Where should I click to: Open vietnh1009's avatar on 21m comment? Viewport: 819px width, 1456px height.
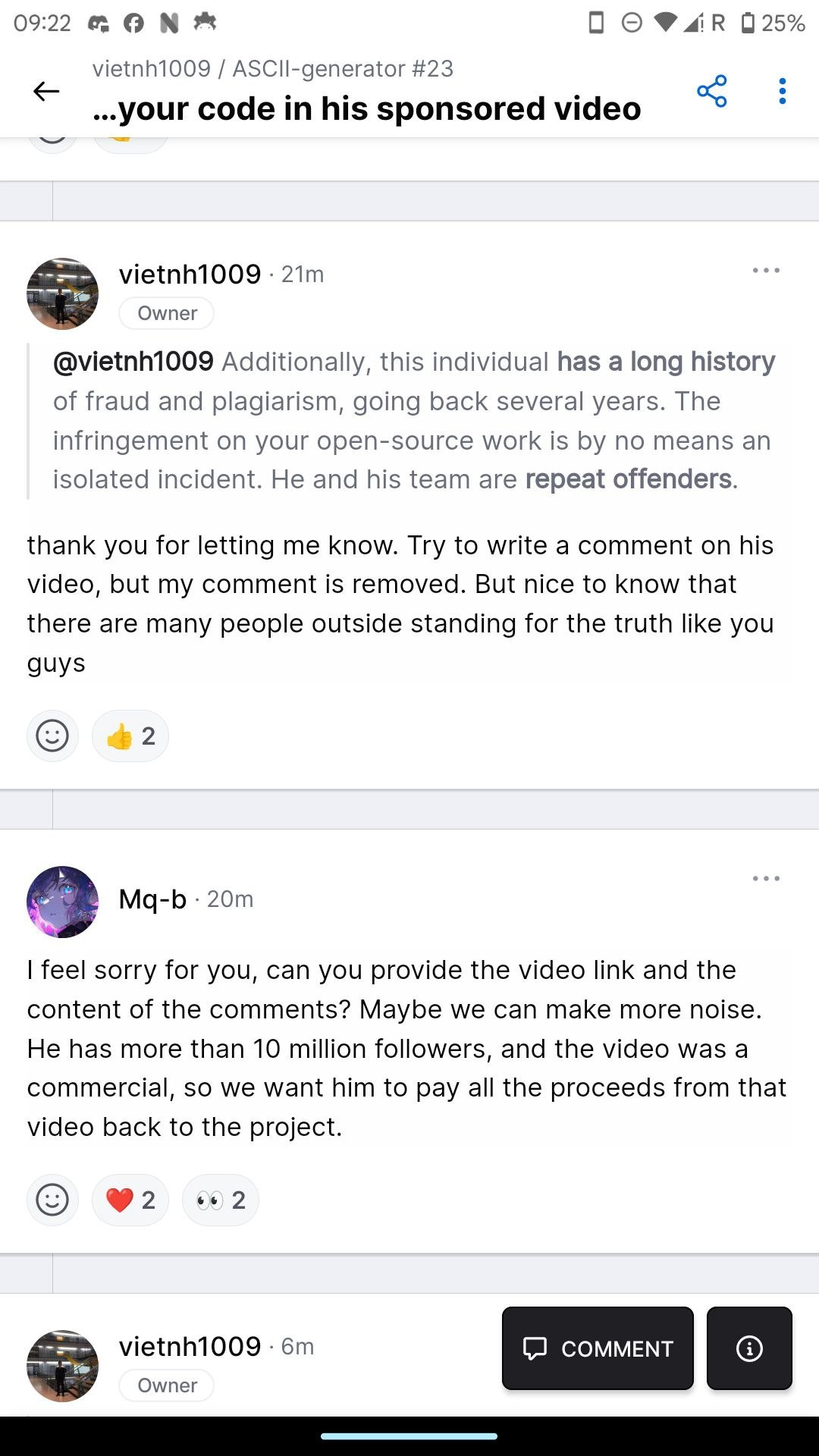click(62, 294)
